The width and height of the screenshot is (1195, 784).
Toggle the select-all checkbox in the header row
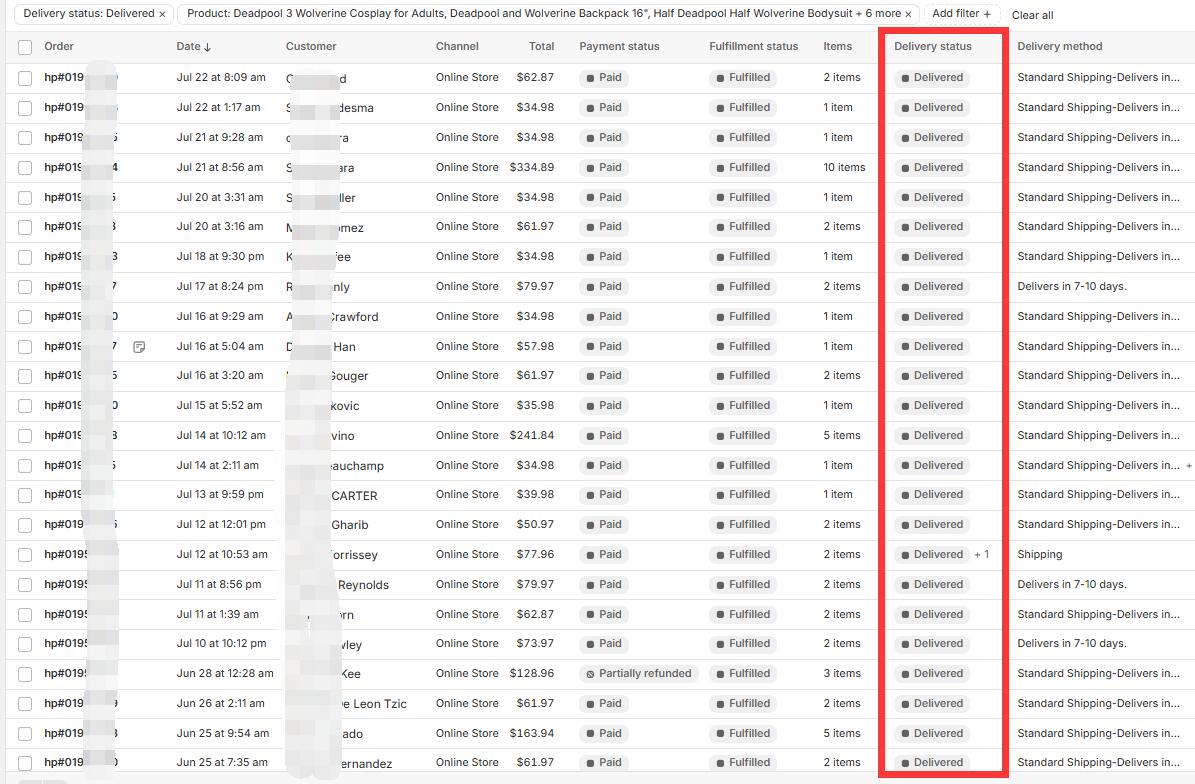point(25,47)
